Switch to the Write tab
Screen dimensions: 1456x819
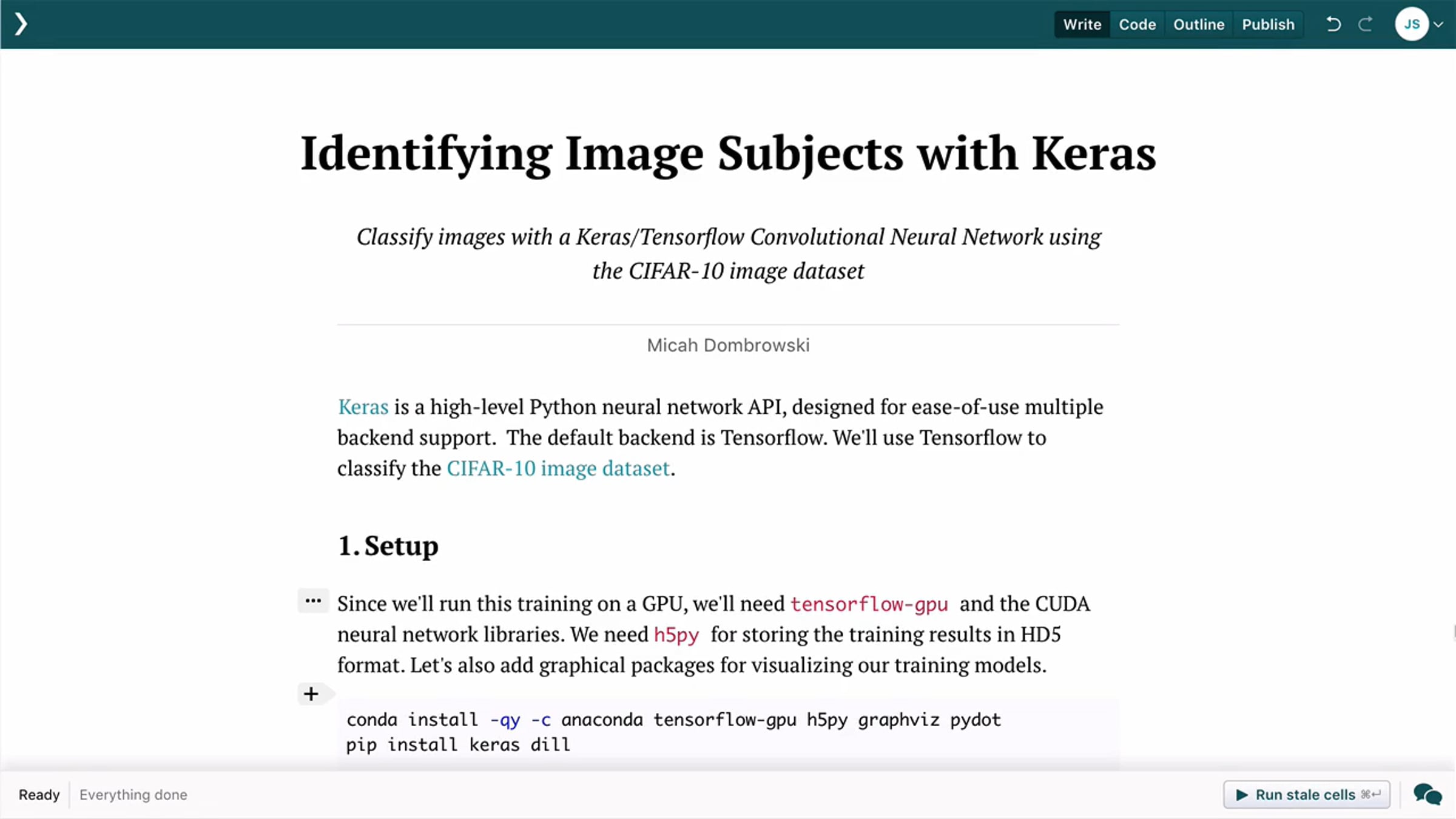pos(1082,24)
